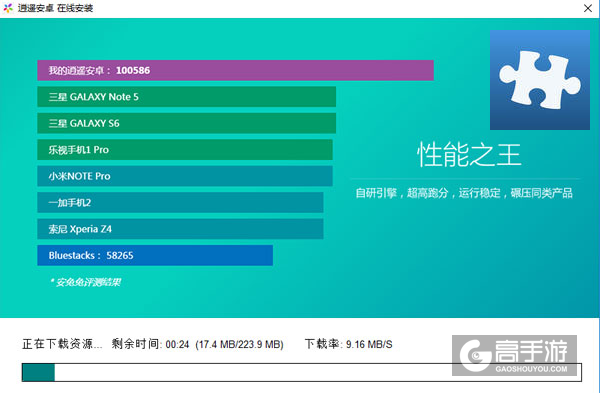Image resolution: width=600 pixels, height=393 pixels.
Task: Select the 三星 GALAXY Note 5 bar
Action: 186,97
